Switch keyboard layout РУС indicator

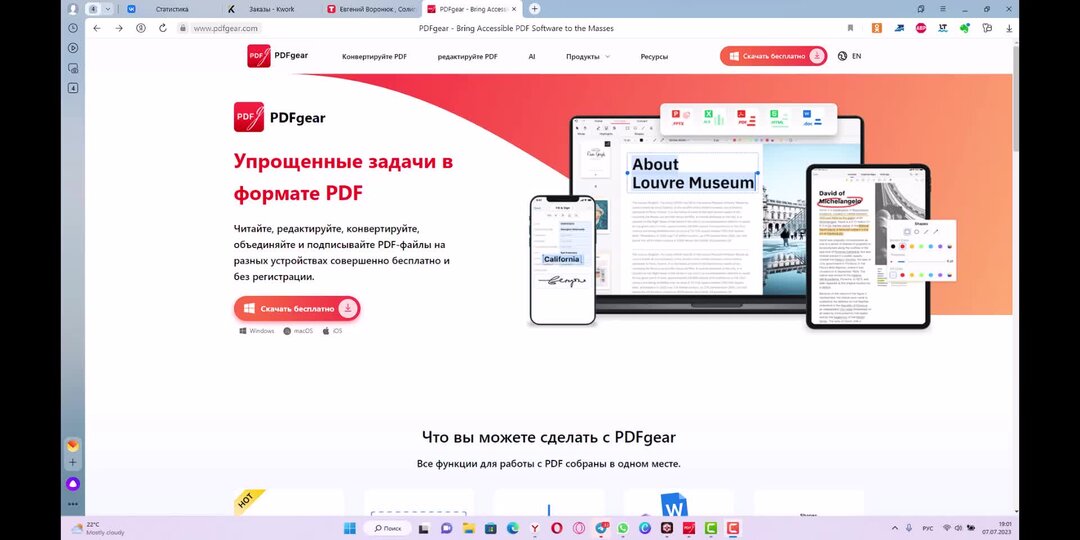click(928, 528)
